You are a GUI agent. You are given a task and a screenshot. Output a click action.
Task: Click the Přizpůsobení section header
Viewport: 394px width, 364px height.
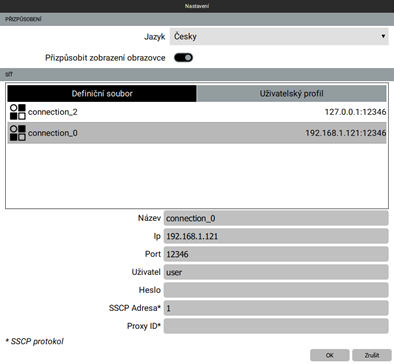click(197, 19)
